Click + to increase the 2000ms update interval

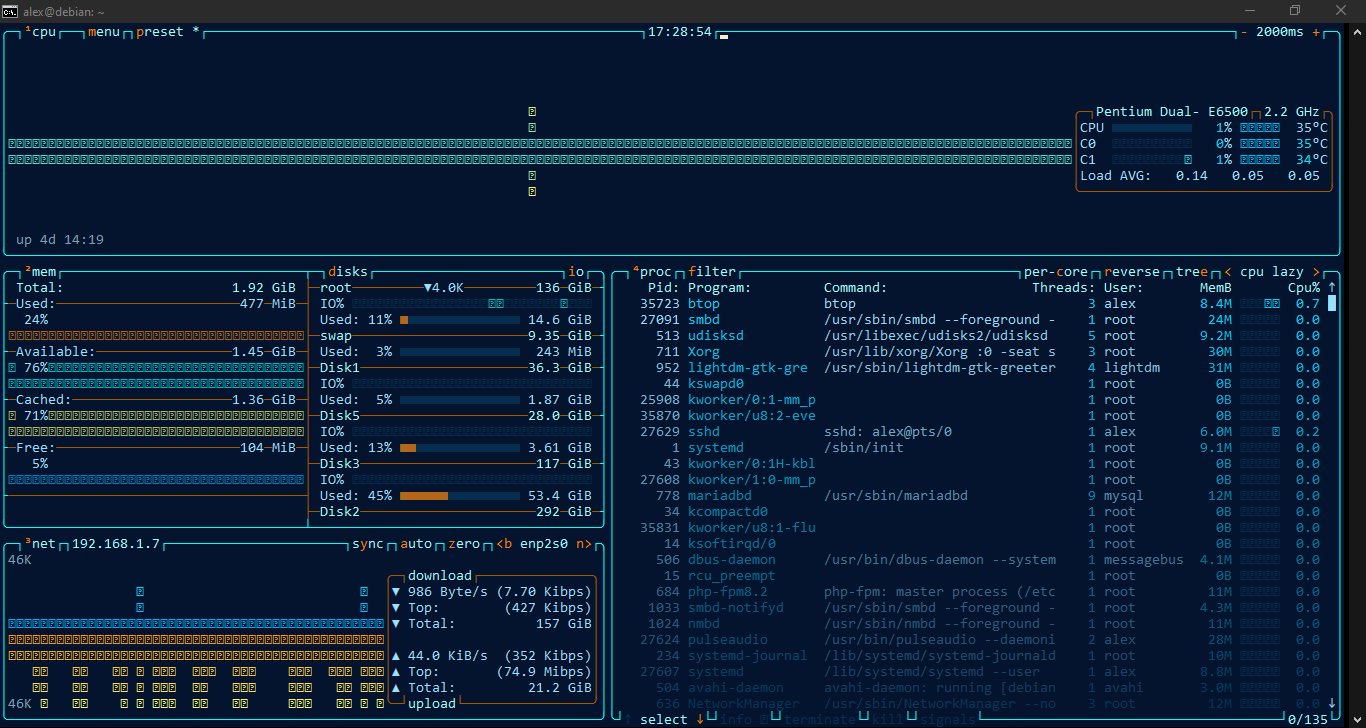[x=1315, y=31]
